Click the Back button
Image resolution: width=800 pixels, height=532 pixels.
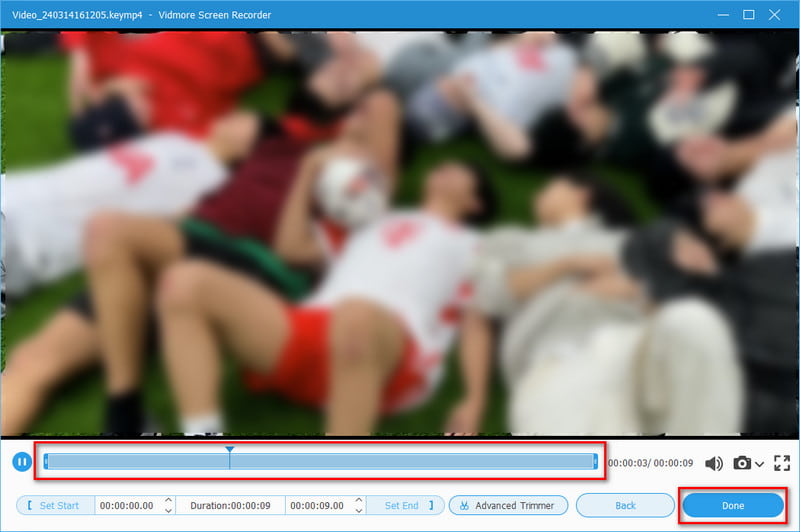625,505
